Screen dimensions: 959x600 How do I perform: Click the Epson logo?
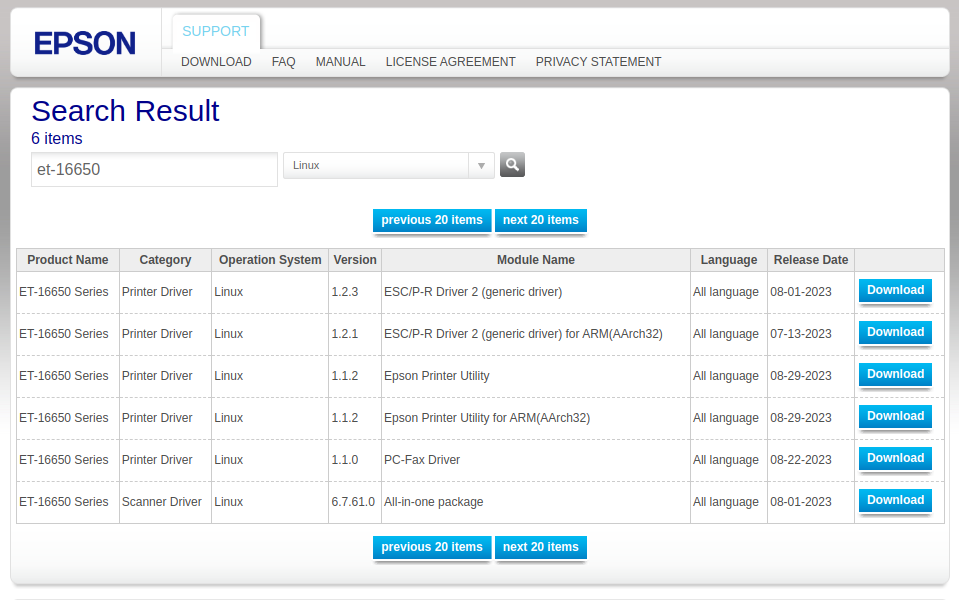(x=85, y=43)
